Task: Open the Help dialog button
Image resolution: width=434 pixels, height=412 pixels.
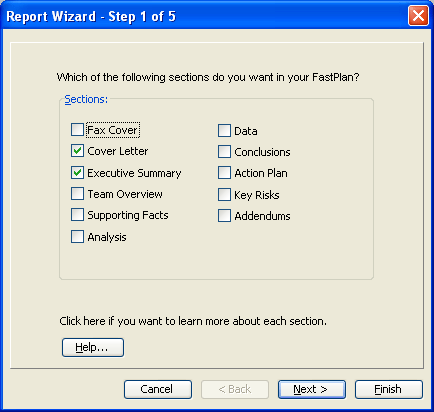Action: pos(93,348)
